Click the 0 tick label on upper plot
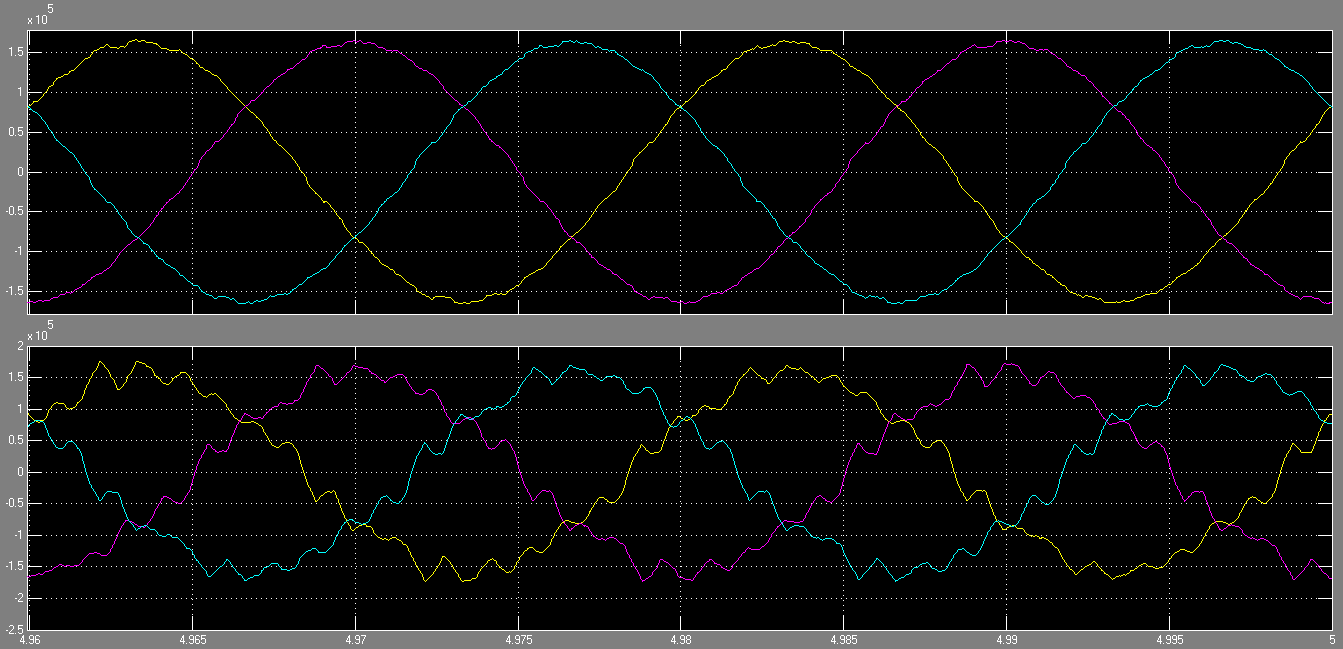Screen dimensions: 1343x649 [x=20, y=172]
